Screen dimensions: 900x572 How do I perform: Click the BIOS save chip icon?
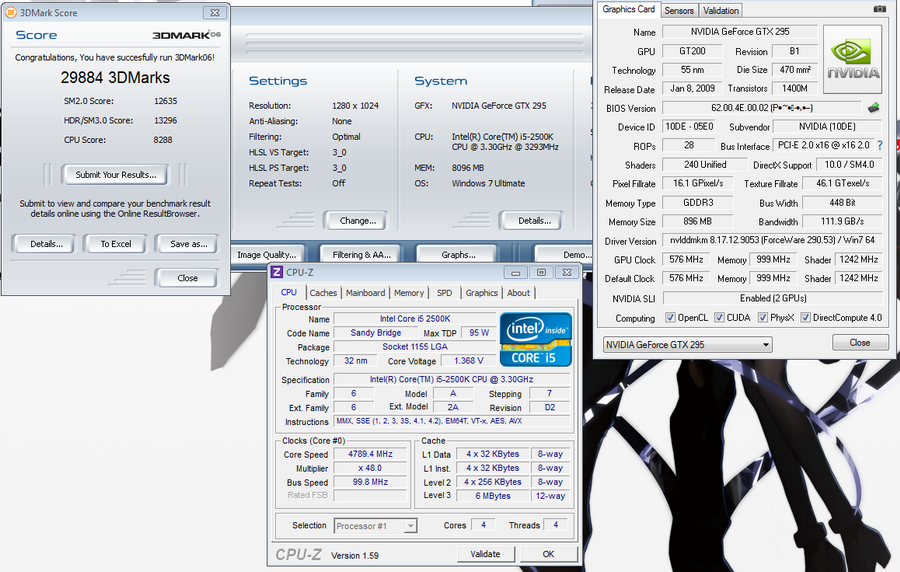pos(873,107)
